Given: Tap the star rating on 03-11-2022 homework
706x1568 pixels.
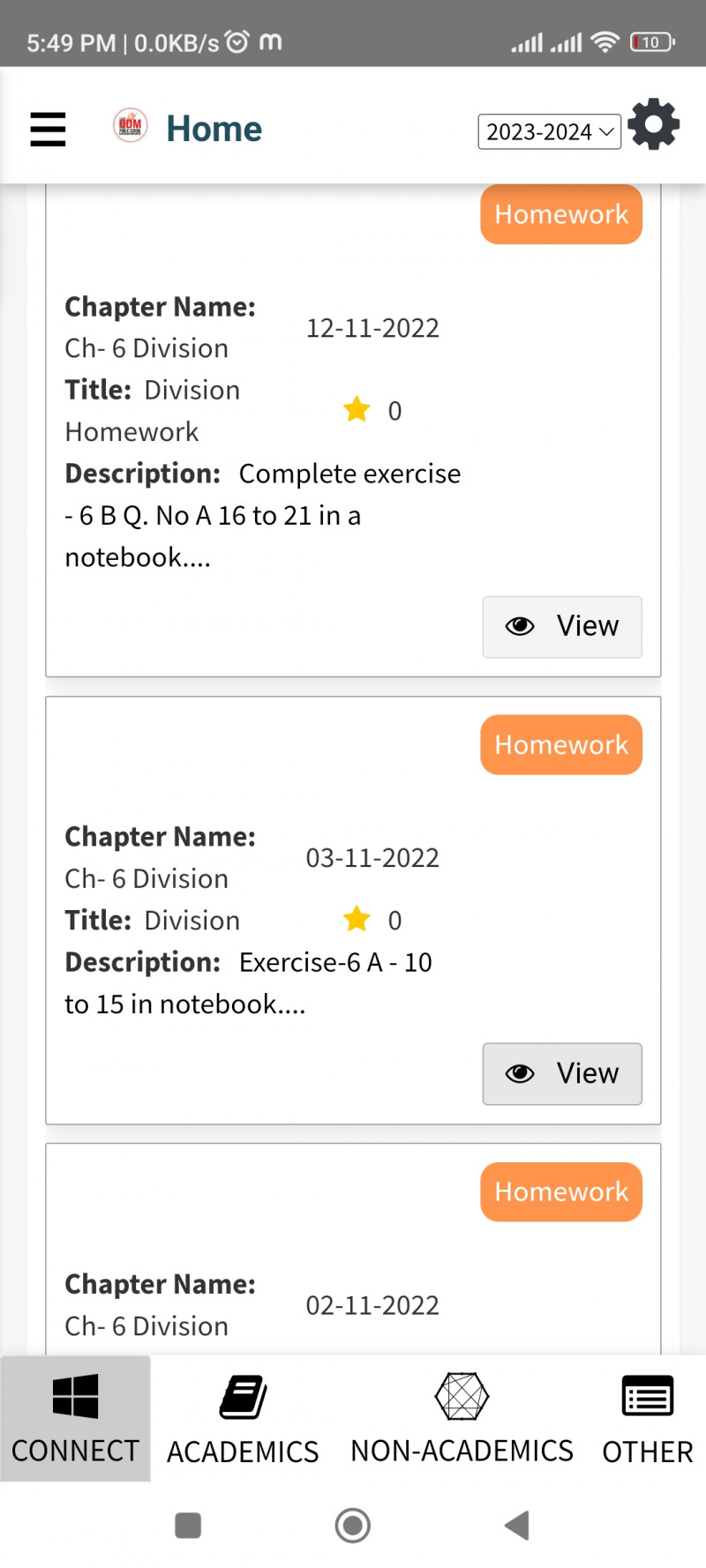Looking at the screenshot, I should [357, 919].
